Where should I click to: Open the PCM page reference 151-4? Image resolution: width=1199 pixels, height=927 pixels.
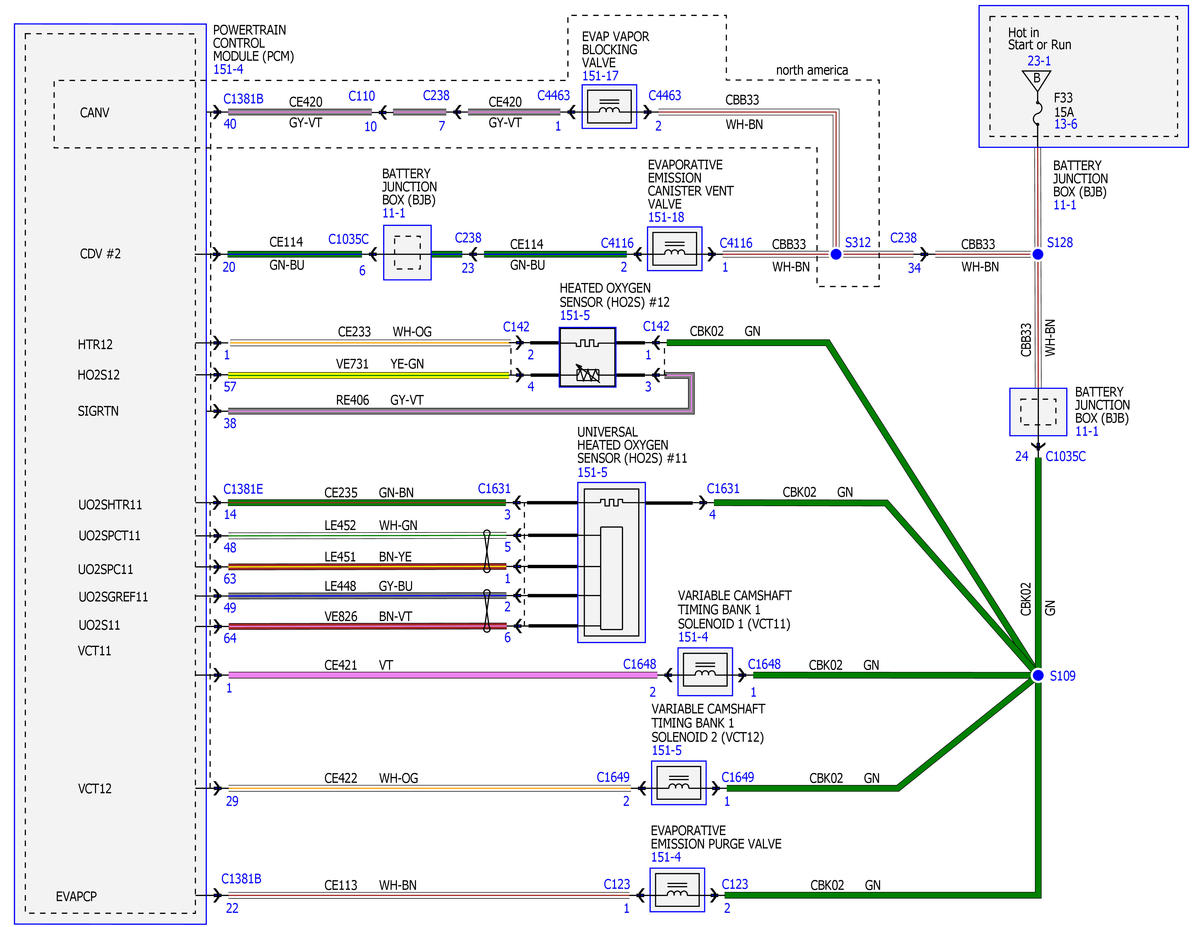click(x=228, y=70)
